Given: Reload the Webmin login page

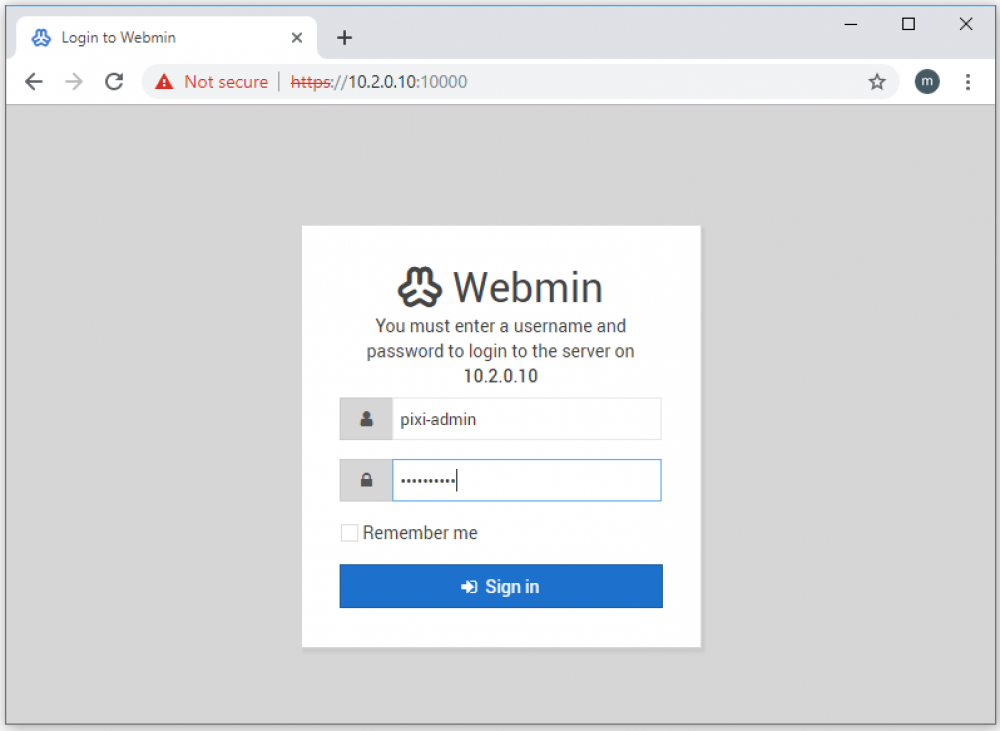Looking at the screenshot, I should point(114,82).
